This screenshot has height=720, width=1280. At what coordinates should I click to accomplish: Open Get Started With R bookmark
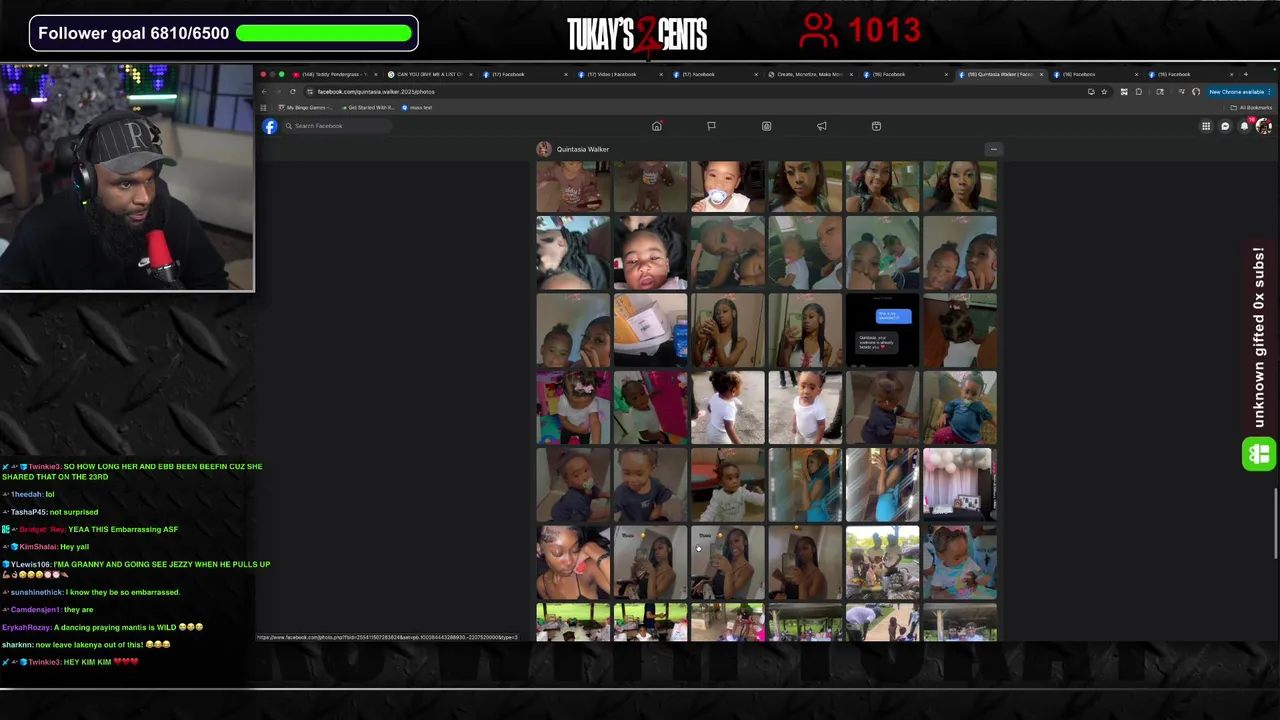point(369,107)
